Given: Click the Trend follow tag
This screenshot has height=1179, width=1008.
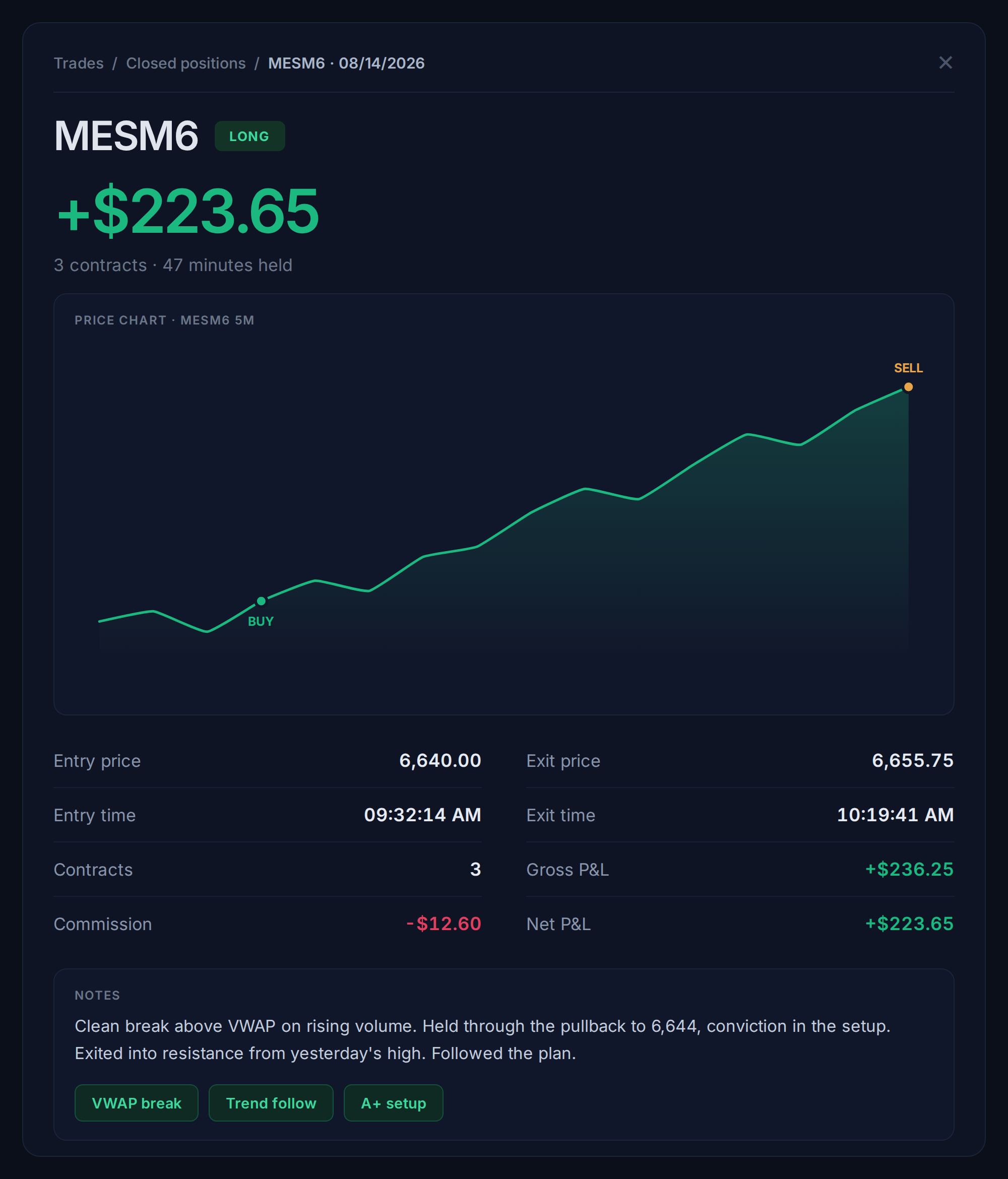Looking at the screenshot, I should point(271,1103).
